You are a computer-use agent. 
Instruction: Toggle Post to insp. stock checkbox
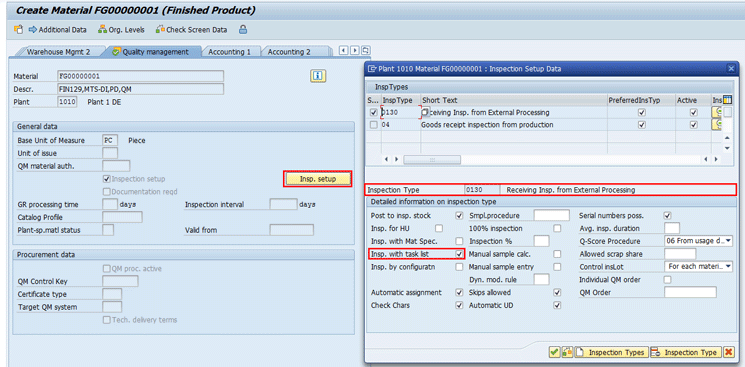point(459,216)
